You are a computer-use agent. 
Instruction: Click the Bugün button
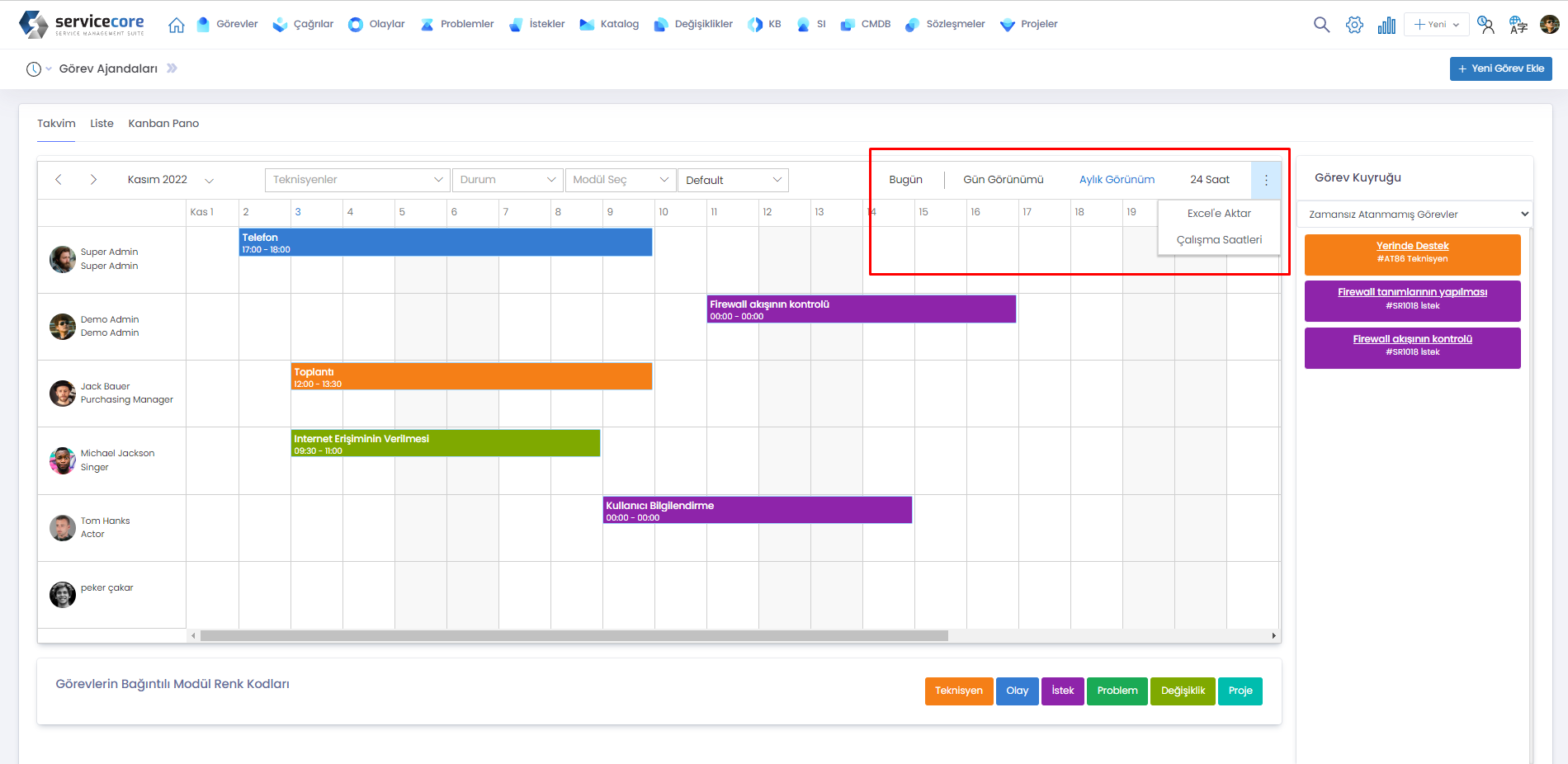905,180
